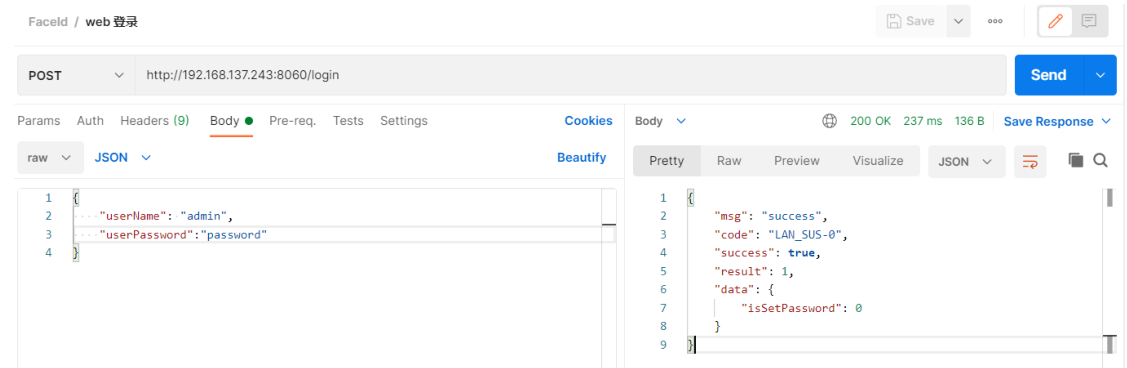
Task: Toggle the line wrap icon in response
Action: [x=1030, y=162]
